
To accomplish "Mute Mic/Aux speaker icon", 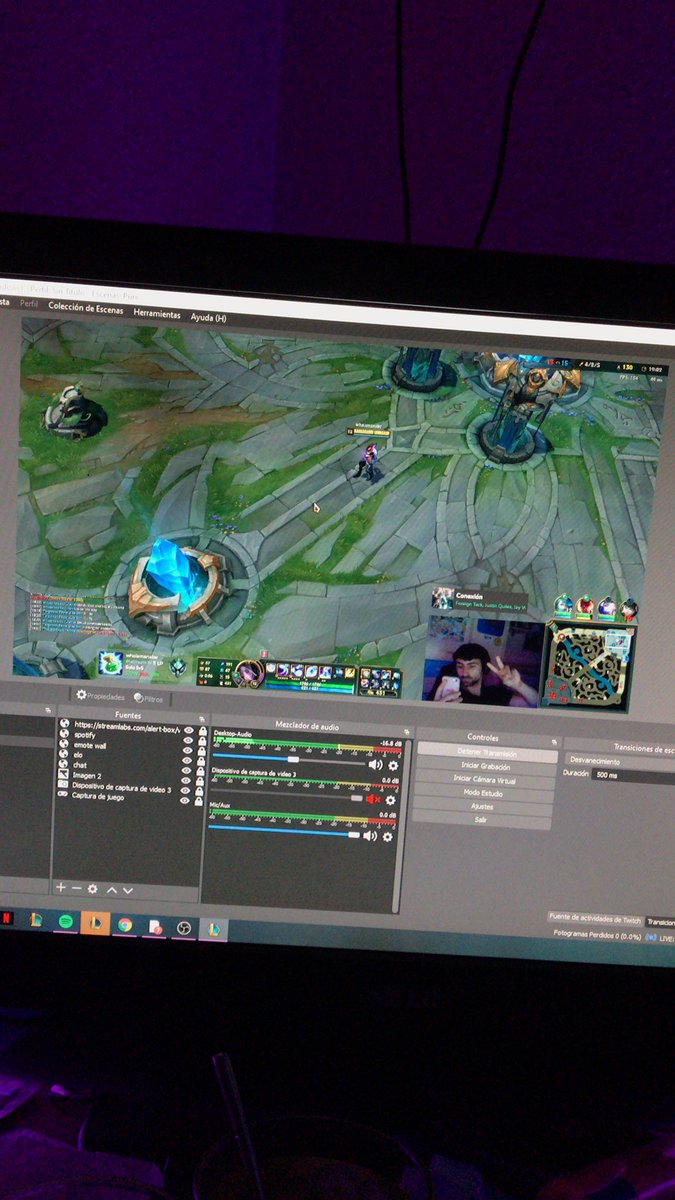I will (369, 835).
